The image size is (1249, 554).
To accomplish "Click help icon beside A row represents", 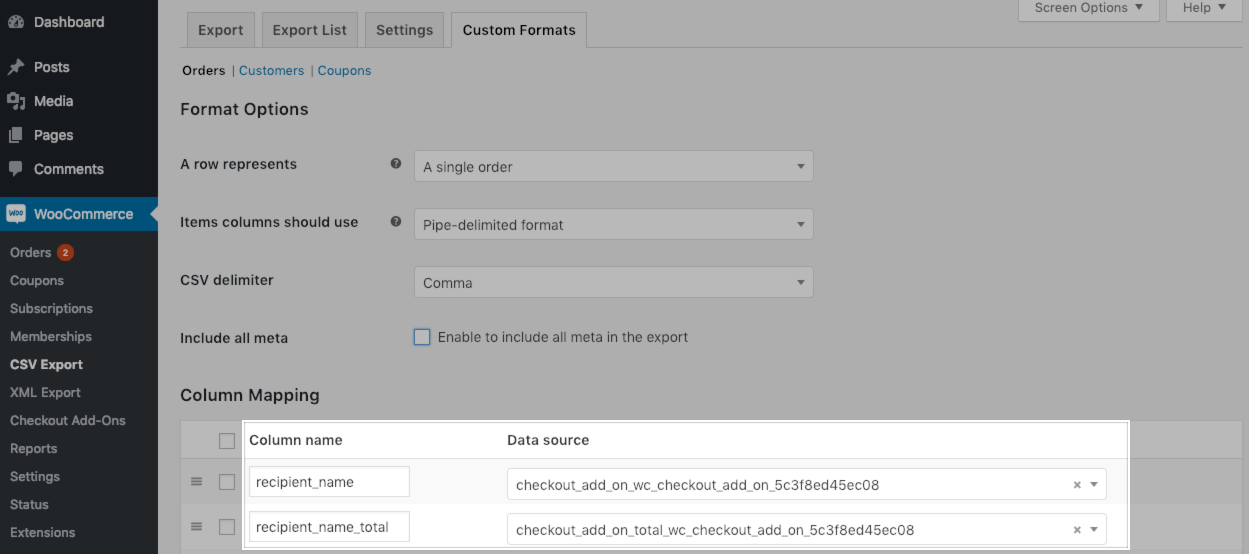I will point(396,164).
